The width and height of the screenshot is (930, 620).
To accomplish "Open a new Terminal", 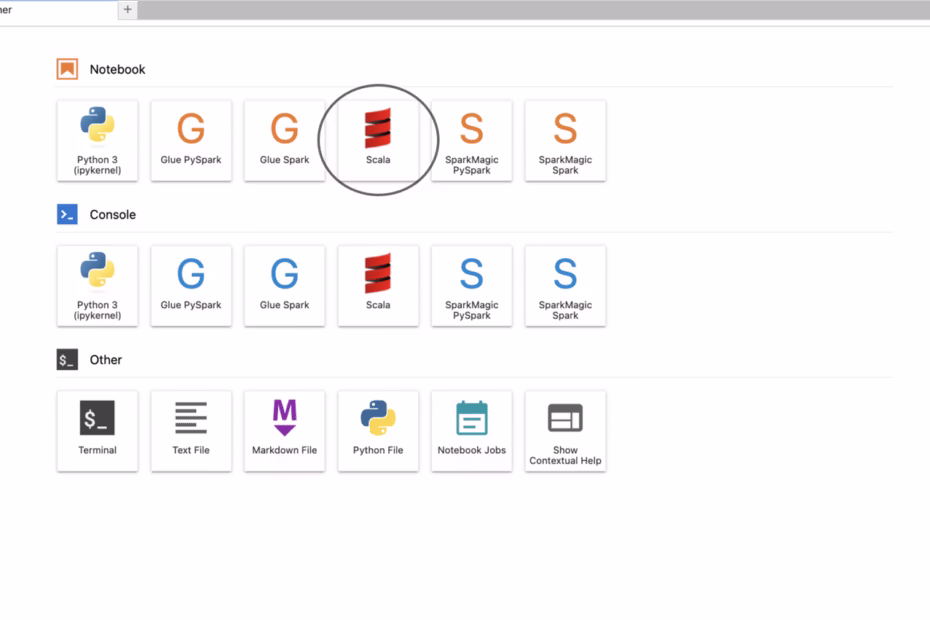I will pyautogui.click(x=97, y=430).
